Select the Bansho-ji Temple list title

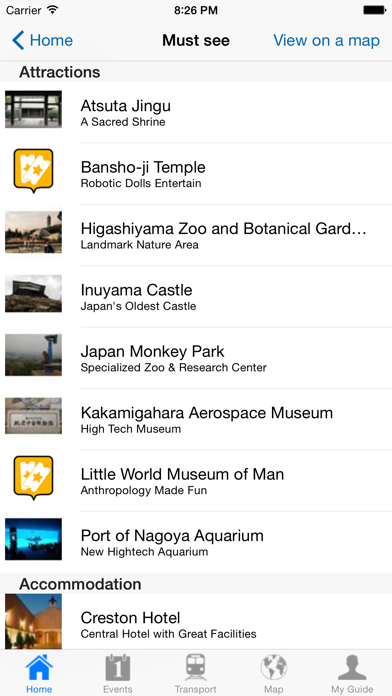click(143, 167)
